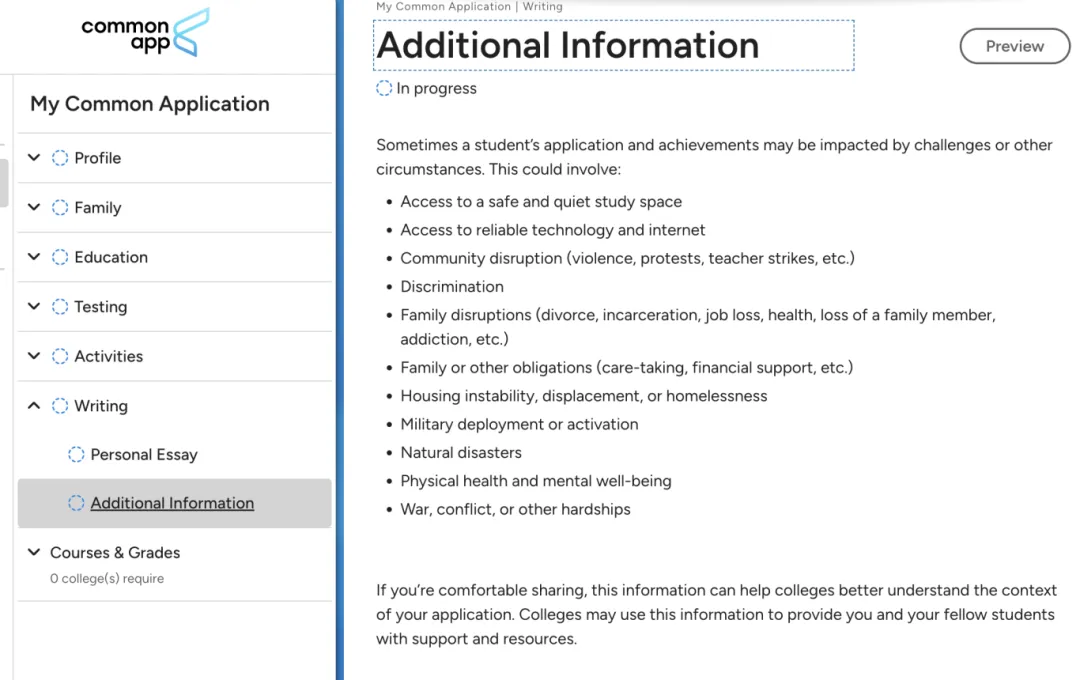Expand the Family section chevron
The image size is (1080, 680).
tap(34, 208)
